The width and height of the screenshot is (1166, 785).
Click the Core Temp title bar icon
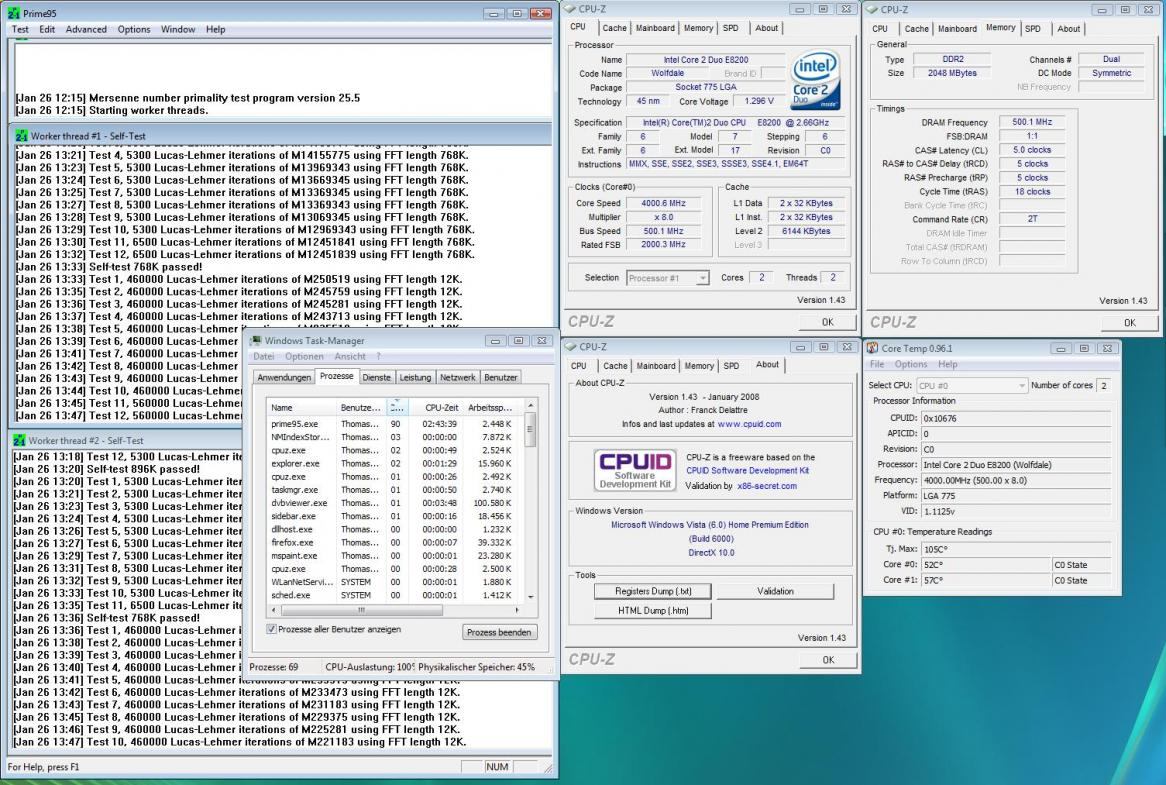point(873,348)
